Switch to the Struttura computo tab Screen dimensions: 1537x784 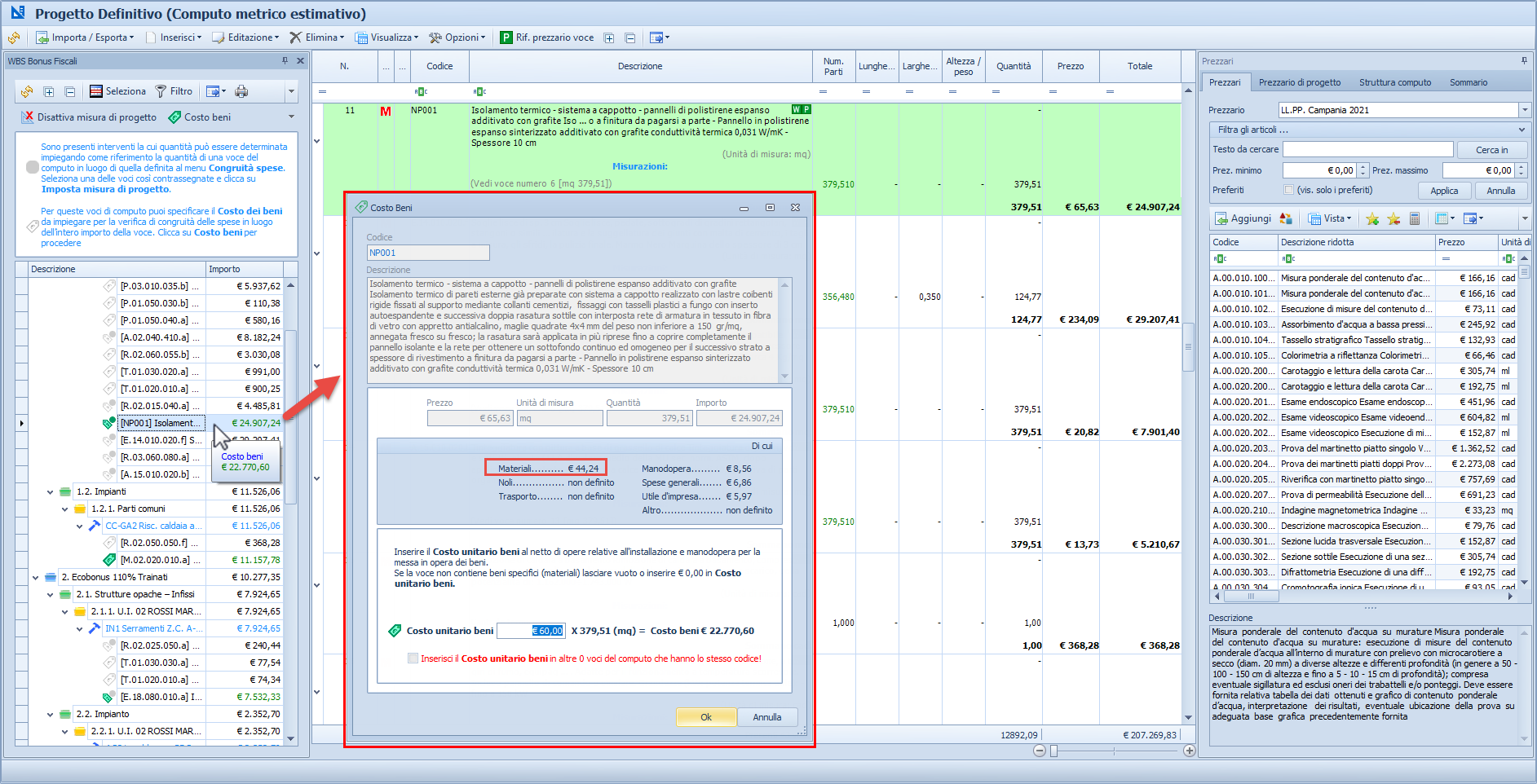click(1394, 82)
